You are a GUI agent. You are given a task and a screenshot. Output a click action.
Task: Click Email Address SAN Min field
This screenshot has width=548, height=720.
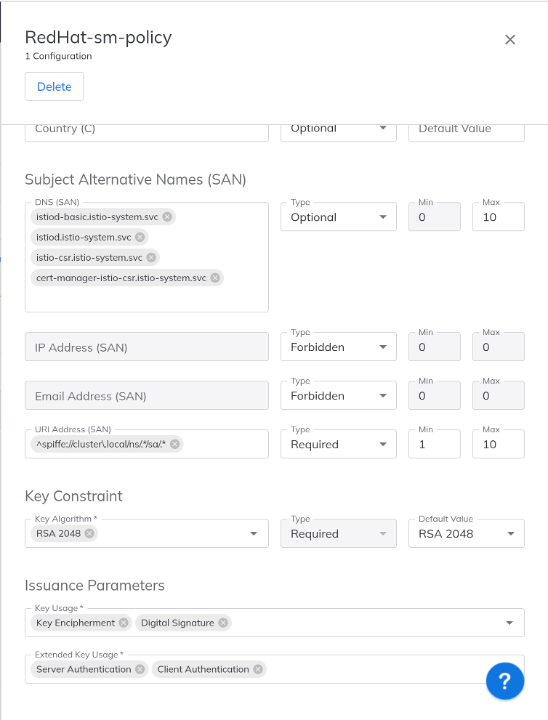pyautogui.click(x=434, y=395)
